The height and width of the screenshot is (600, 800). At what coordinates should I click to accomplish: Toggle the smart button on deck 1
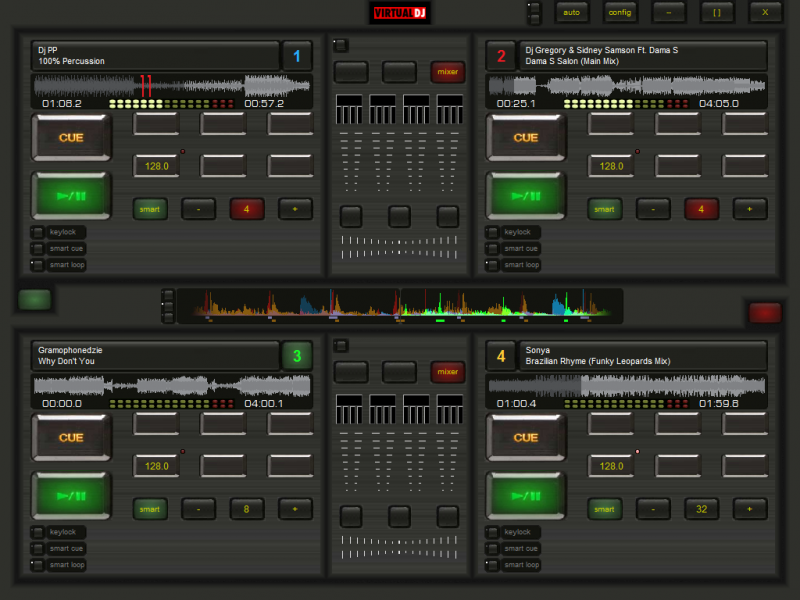tap(150, 209)
